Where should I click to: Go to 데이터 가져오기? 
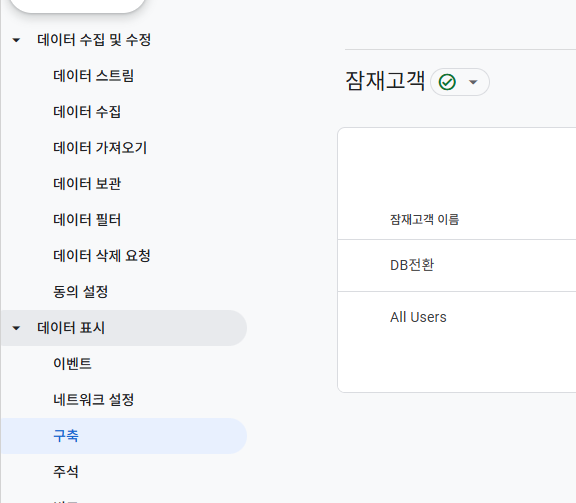(x=100, y=148)
